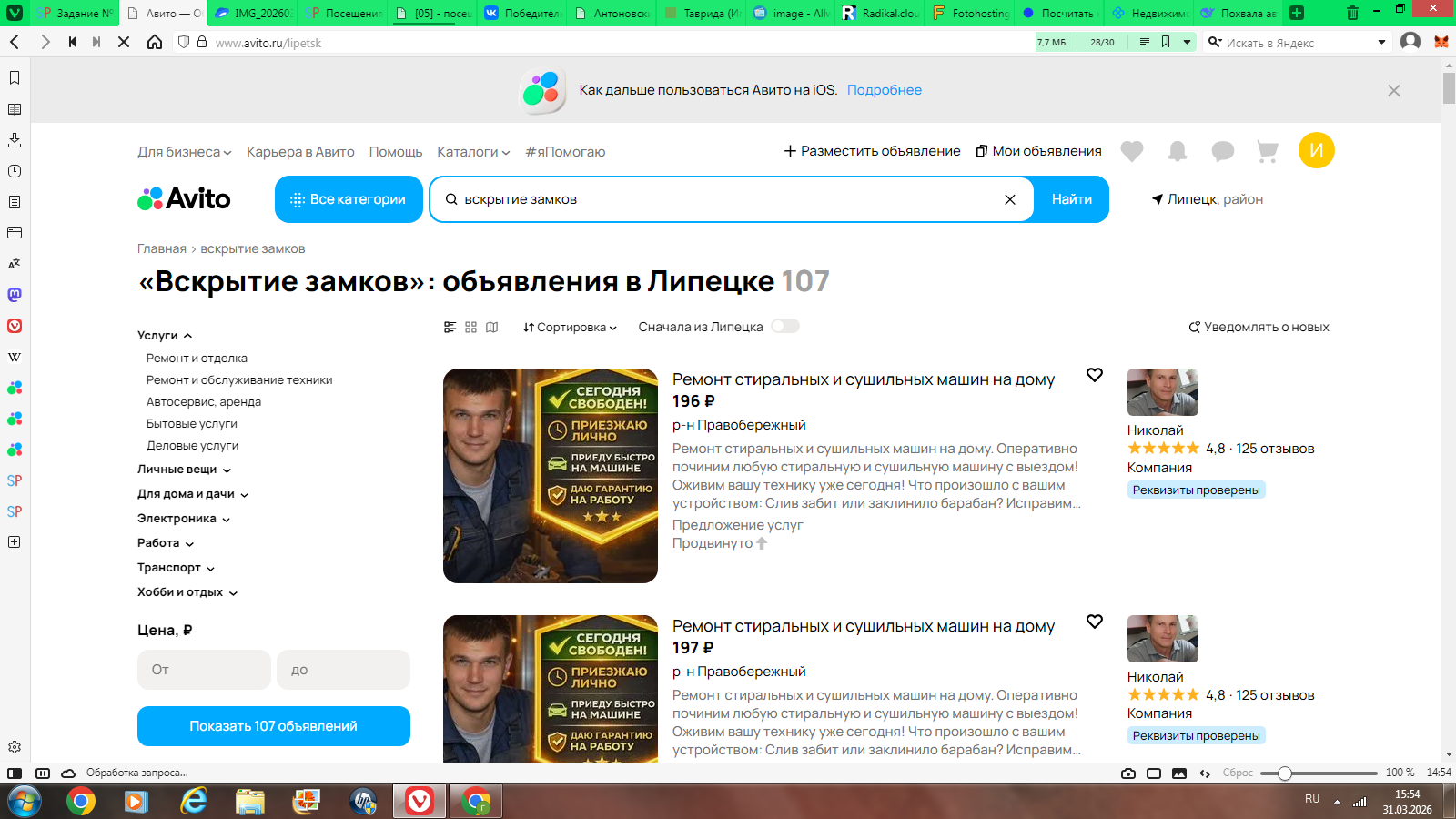The height and width of the screenshot is (819, 1456).
Task: Follow the «Подробнее» link
Action: coord(885,90)
